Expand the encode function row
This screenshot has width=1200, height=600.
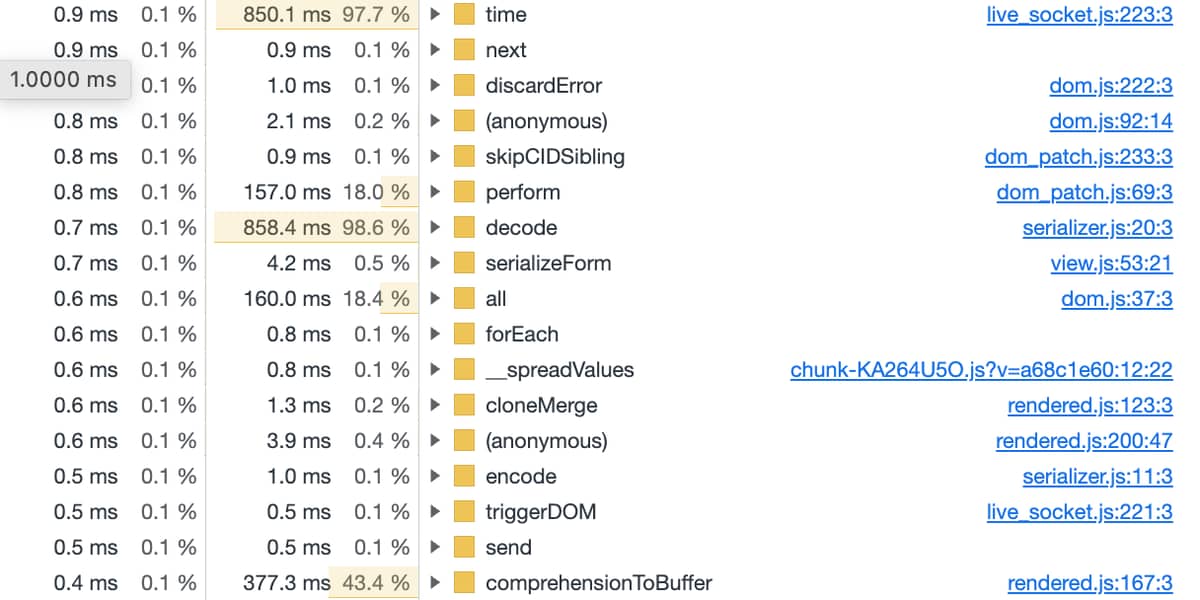tap(434, 477)
